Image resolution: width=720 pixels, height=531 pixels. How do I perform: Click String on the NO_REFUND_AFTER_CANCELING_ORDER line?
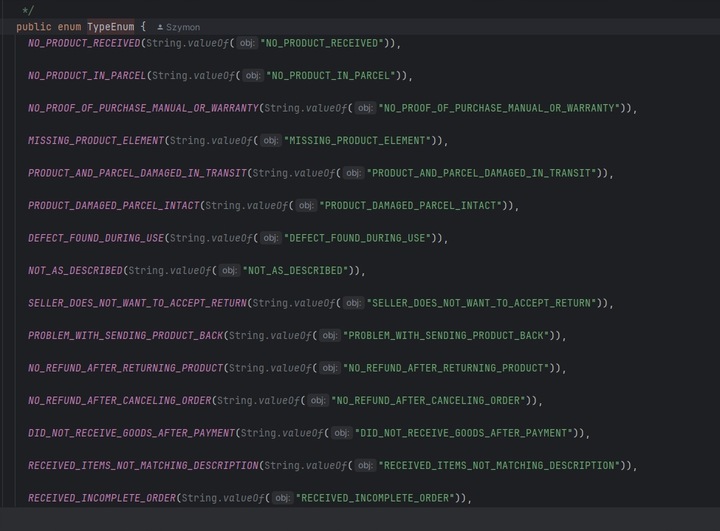coord(233,401)
